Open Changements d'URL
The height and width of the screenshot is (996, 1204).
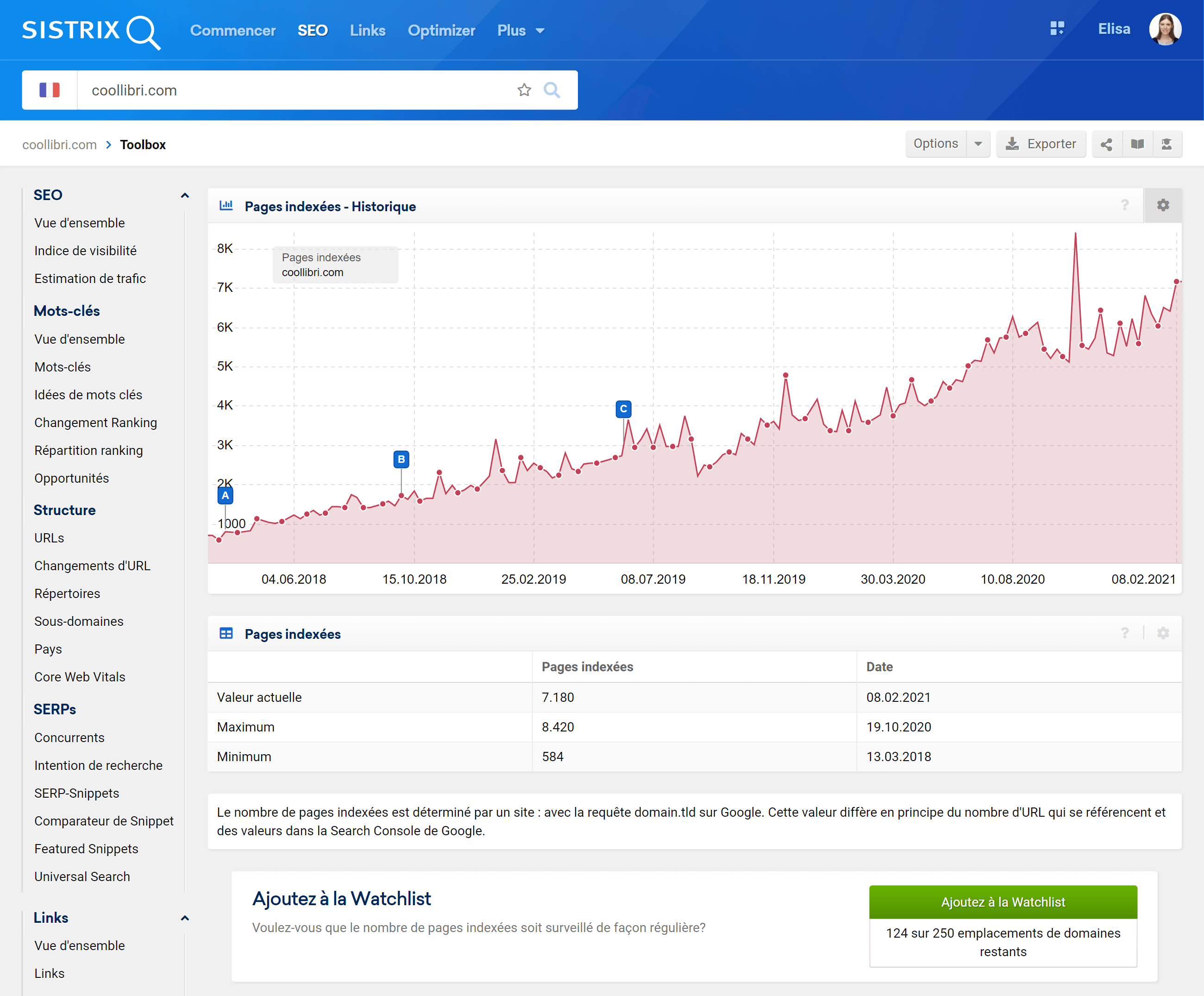point(92,566)
